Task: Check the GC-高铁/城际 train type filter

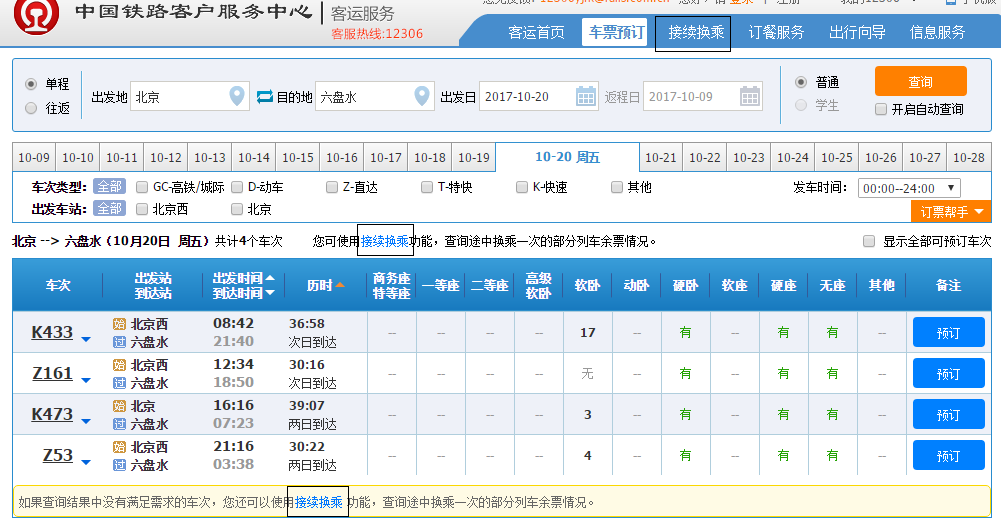Action: coord(141,187)
